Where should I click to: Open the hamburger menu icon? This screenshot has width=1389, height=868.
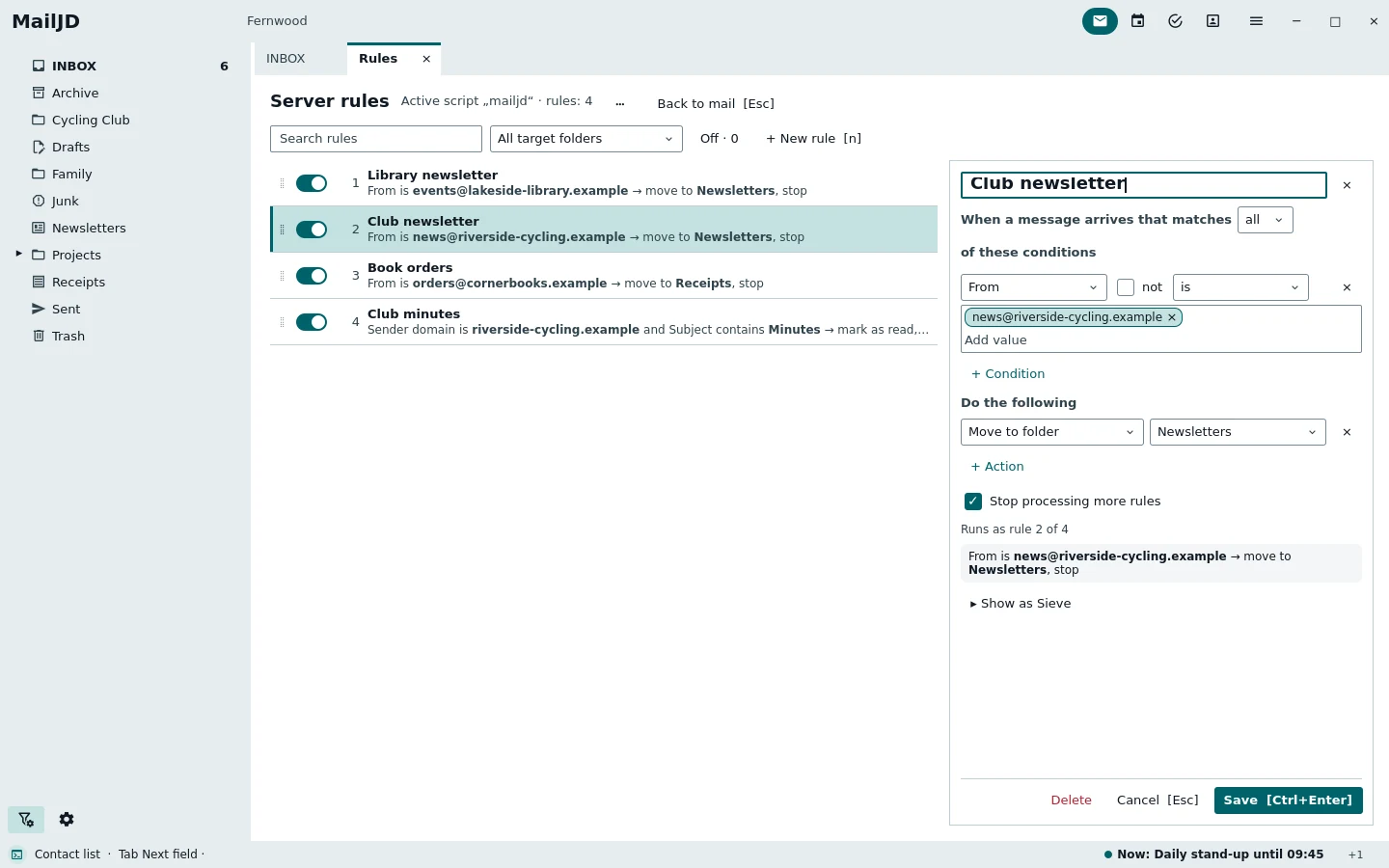[x=1256, y=21]
